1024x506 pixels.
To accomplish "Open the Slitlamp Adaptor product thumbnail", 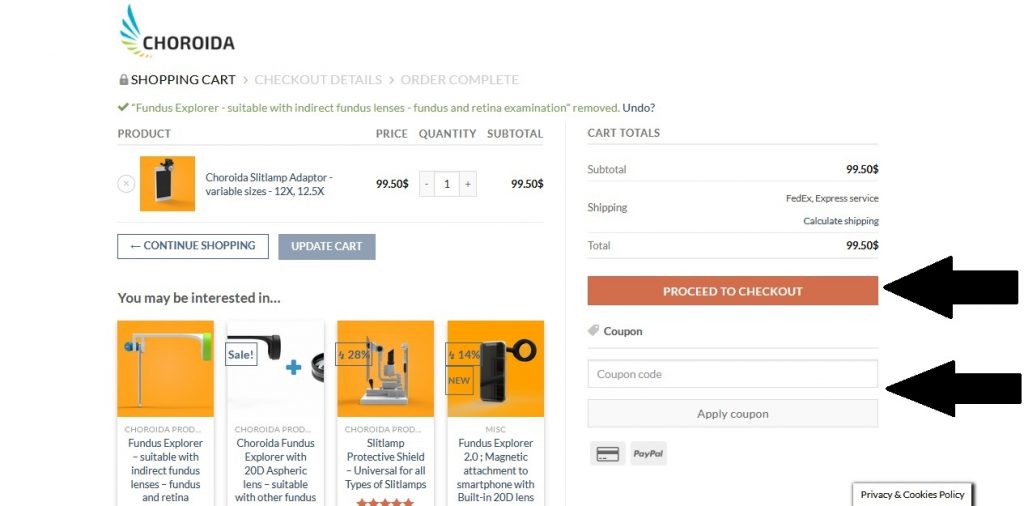I will coord(167,183).
